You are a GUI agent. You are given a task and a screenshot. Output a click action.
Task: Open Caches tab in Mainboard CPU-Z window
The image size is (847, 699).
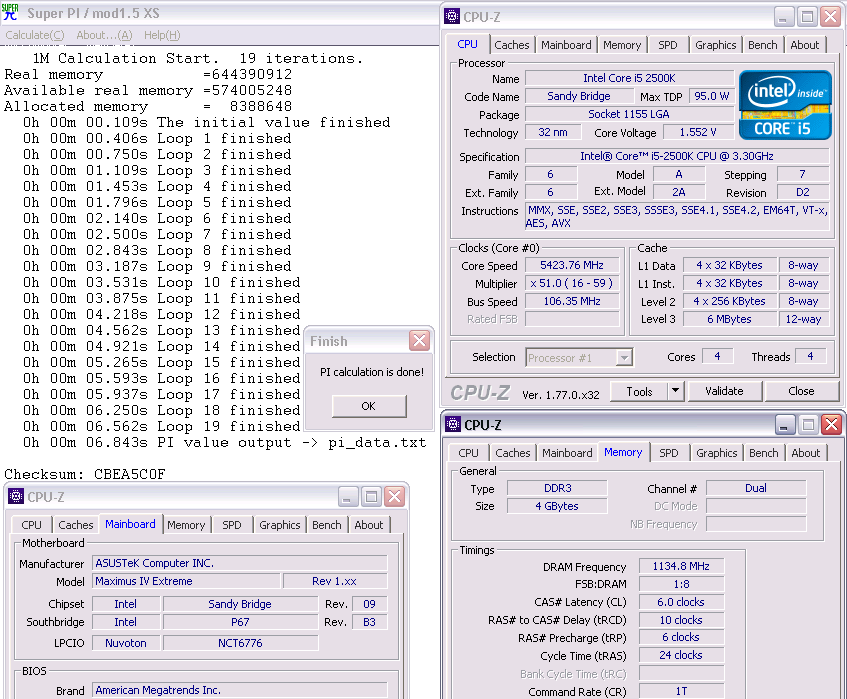point(76,525)
